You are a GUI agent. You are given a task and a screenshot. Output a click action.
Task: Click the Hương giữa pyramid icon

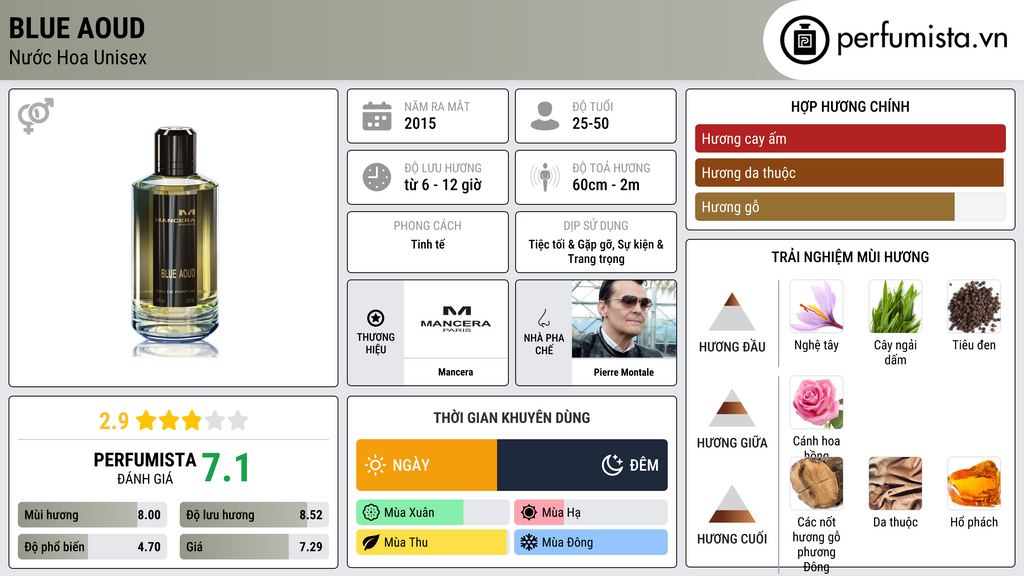pyautogui.click(x=732, y=408)
